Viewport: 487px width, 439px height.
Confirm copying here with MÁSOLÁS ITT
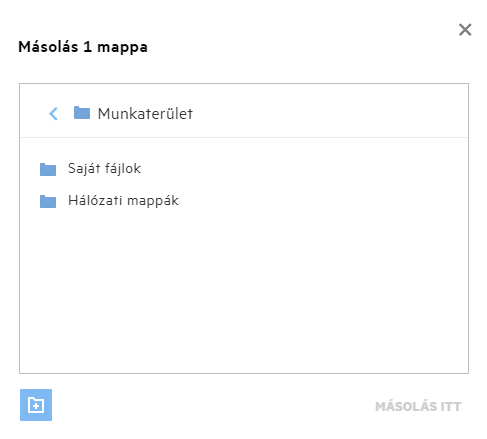[x=418, y=406]
